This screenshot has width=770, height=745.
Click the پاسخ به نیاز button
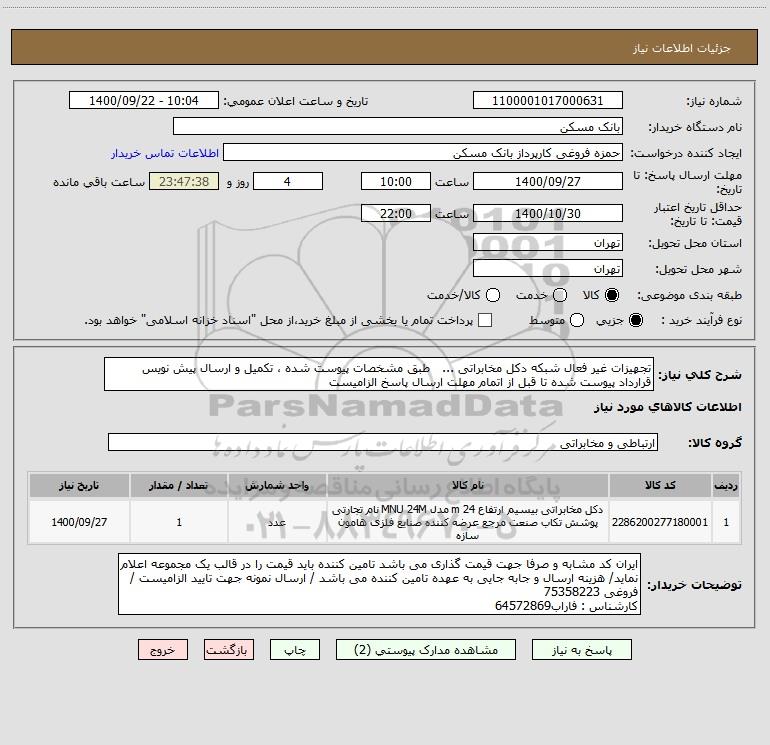click(x=581, y=650)
